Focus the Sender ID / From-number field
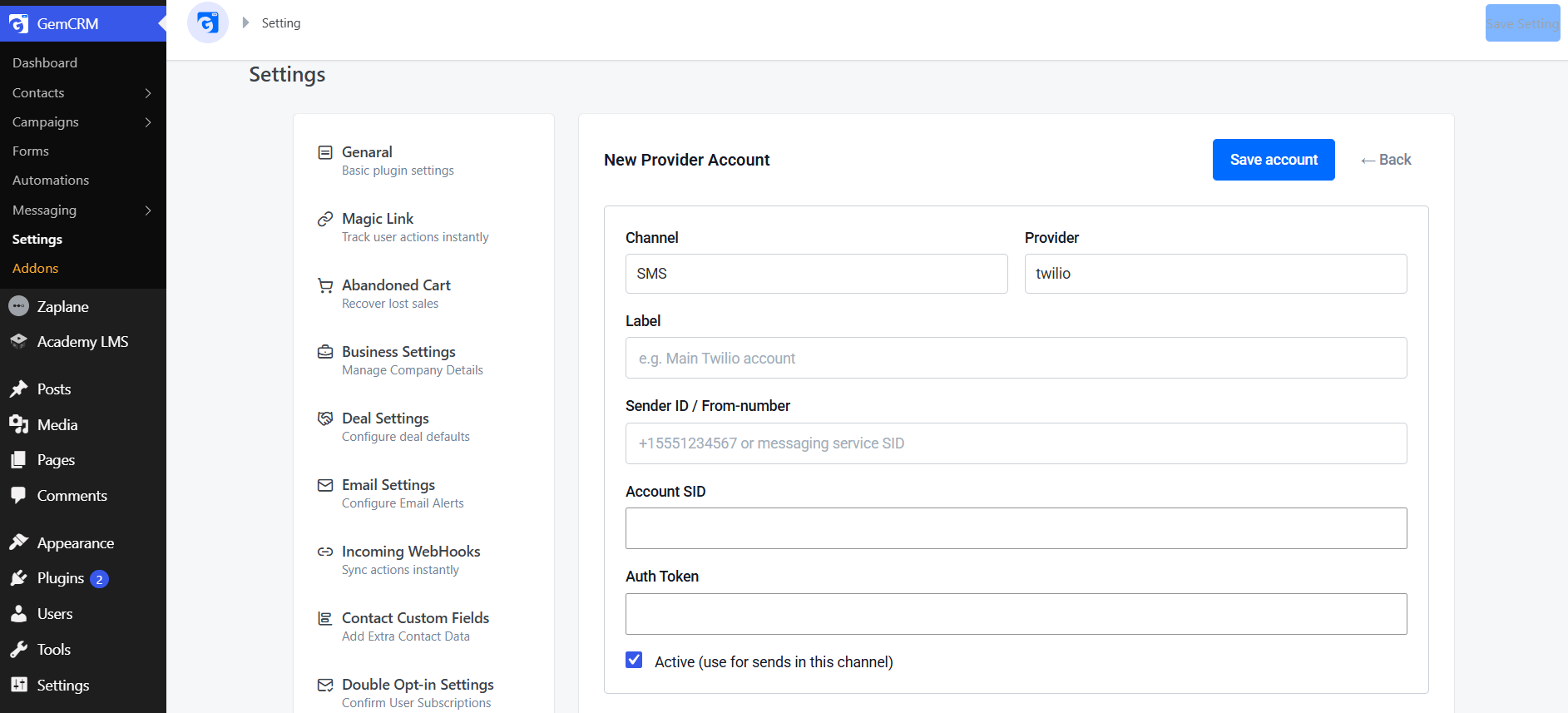 tap(1016, 443)
